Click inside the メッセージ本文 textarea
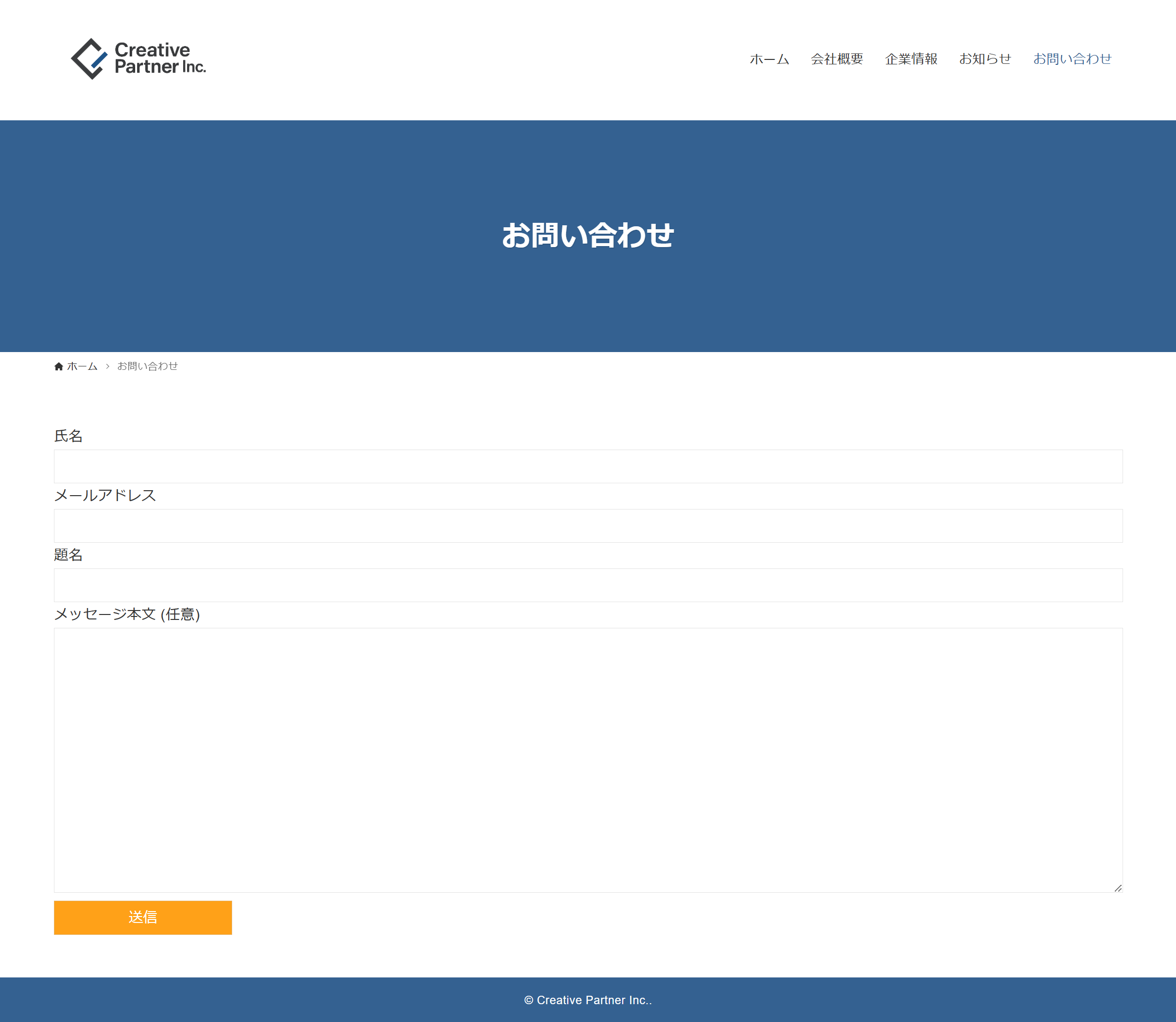 [588, 760]
